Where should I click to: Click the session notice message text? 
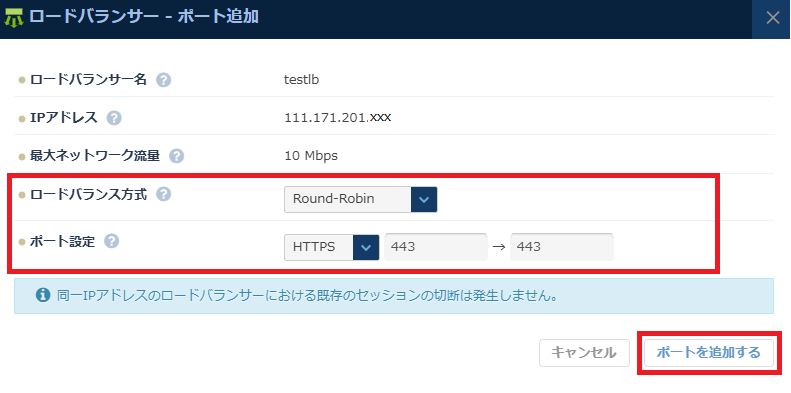pyautogui.click(x=307, y=296)
